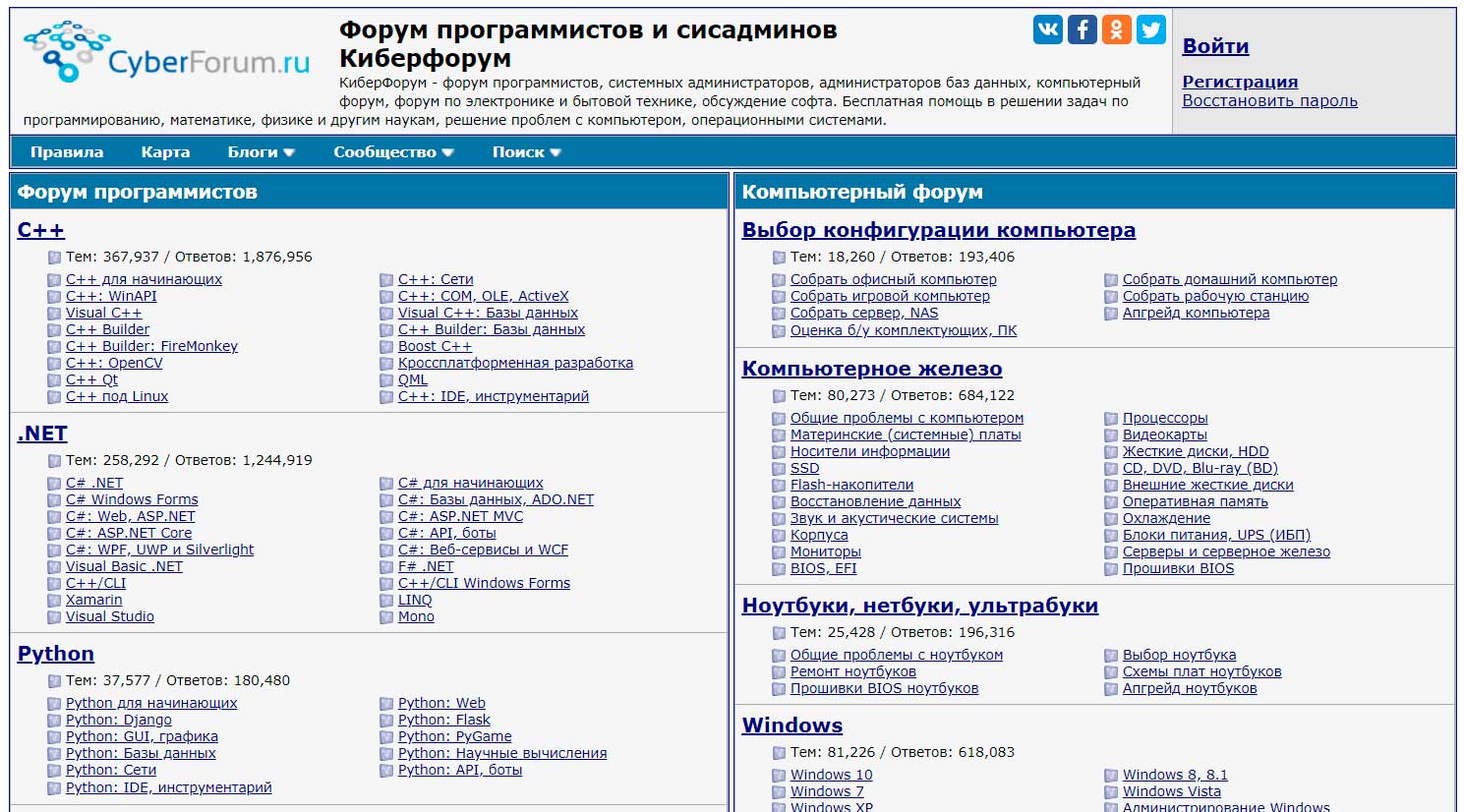Open the Правила menu item

[x=67, y=152]
